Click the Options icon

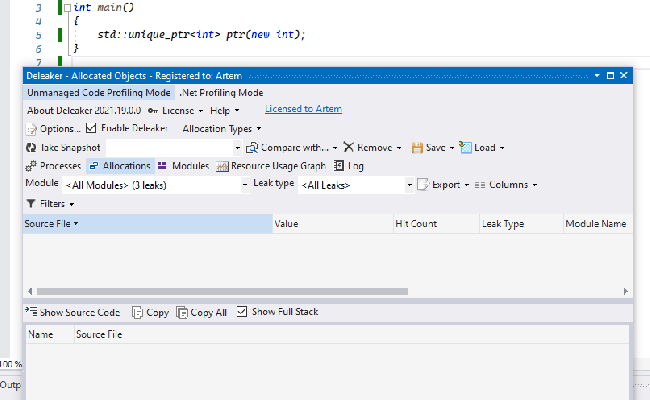pyautogui.click(x=31, y=129)
